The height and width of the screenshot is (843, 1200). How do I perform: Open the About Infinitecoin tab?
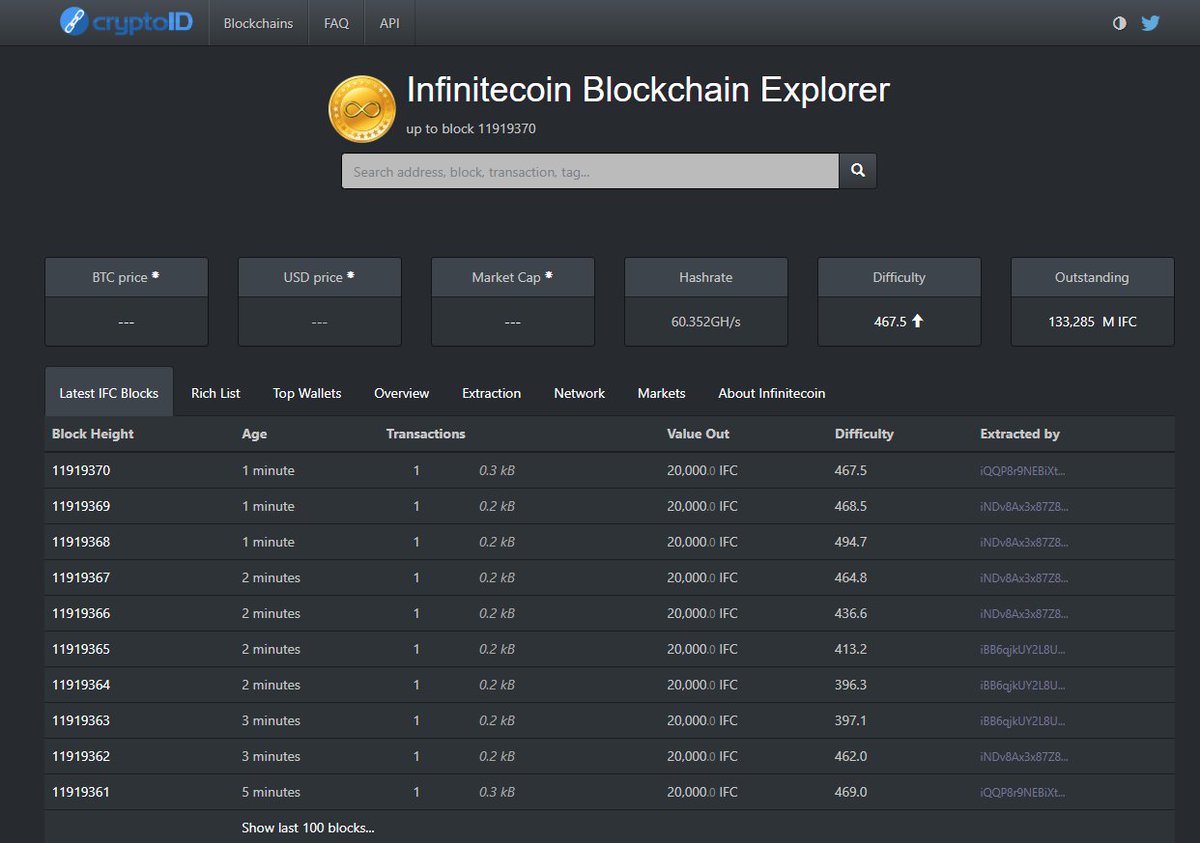(x=772, y=393)
